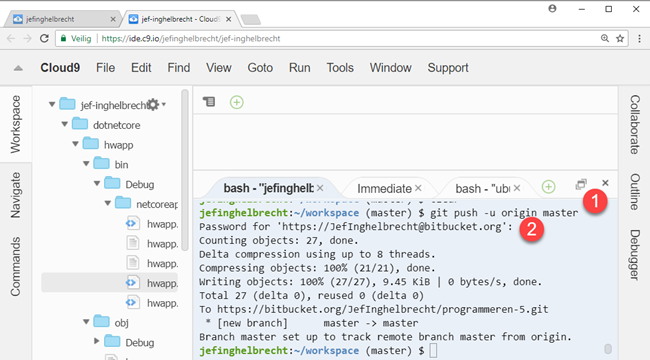The image size is (650, 360).
Task: Switch to bash "ubu" terminal tab
Action: point(483,189)
